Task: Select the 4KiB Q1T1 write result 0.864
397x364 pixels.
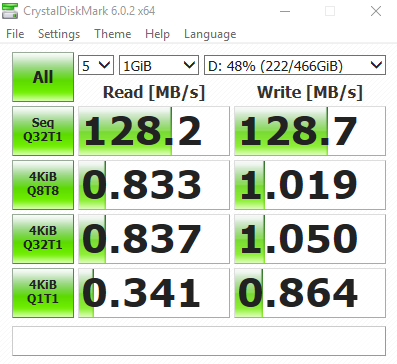Action: pyautogui.click(x=310, y=293)
